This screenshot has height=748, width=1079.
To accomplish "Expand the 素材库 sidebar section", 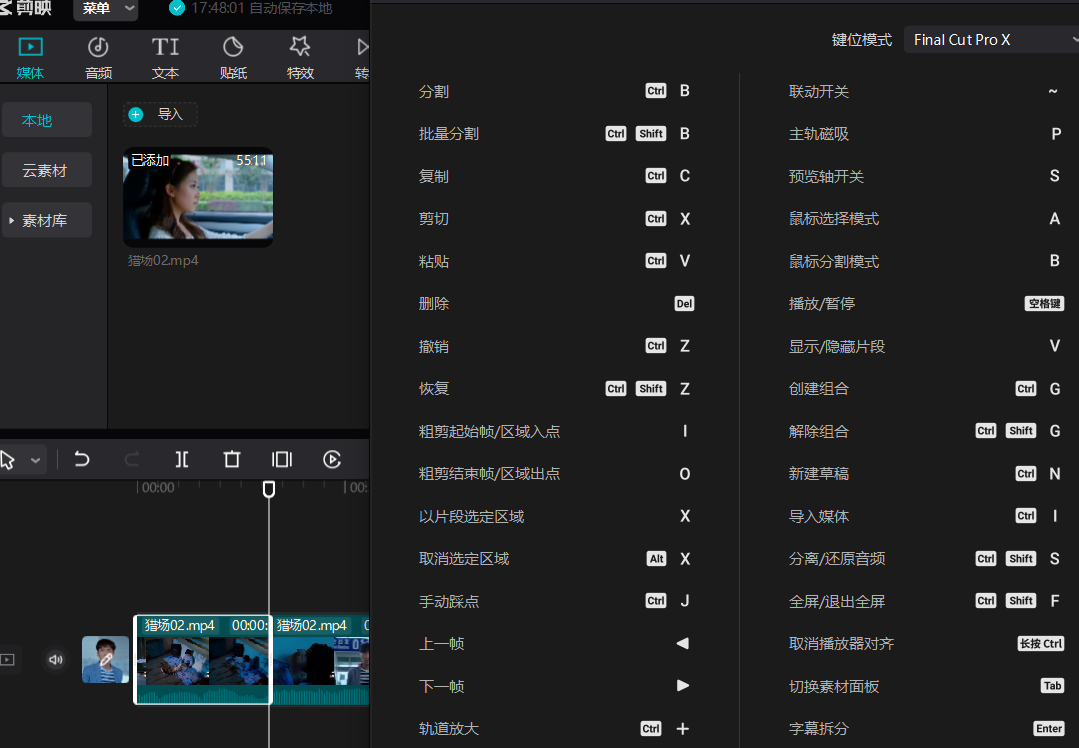I will click(x=47, y=219).
